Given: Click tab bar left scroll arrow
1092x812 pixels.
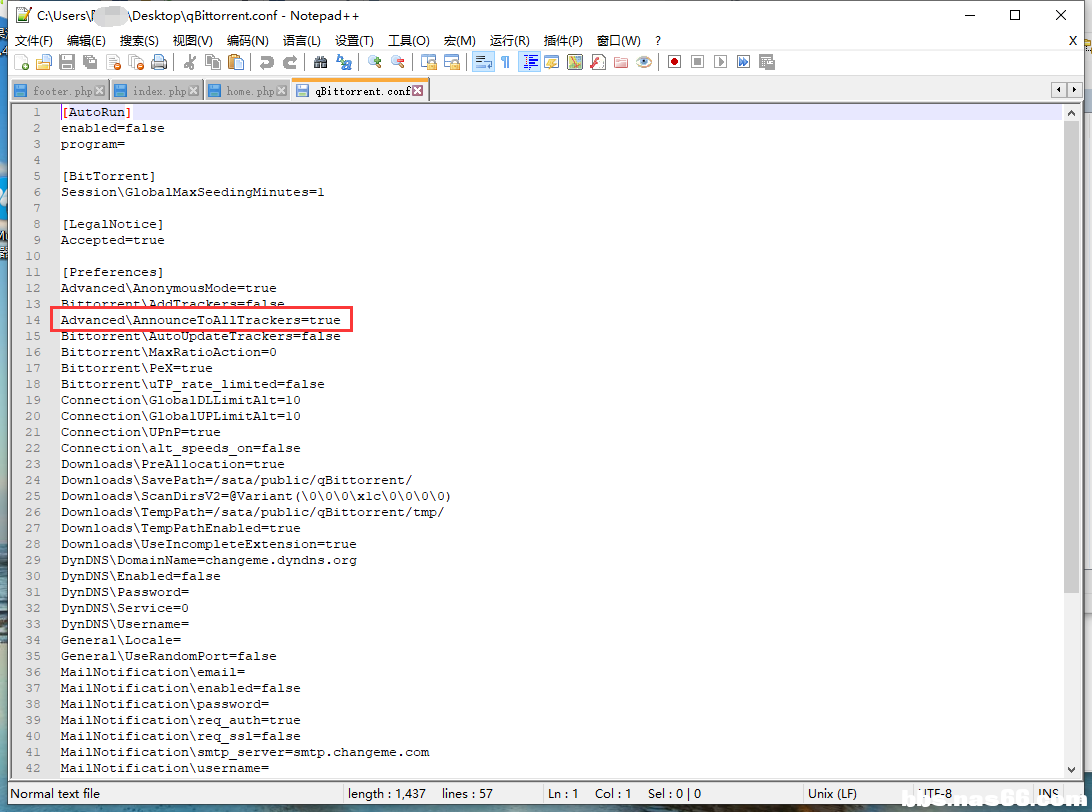Looking at the screenshot, I should coord(1059,89).
